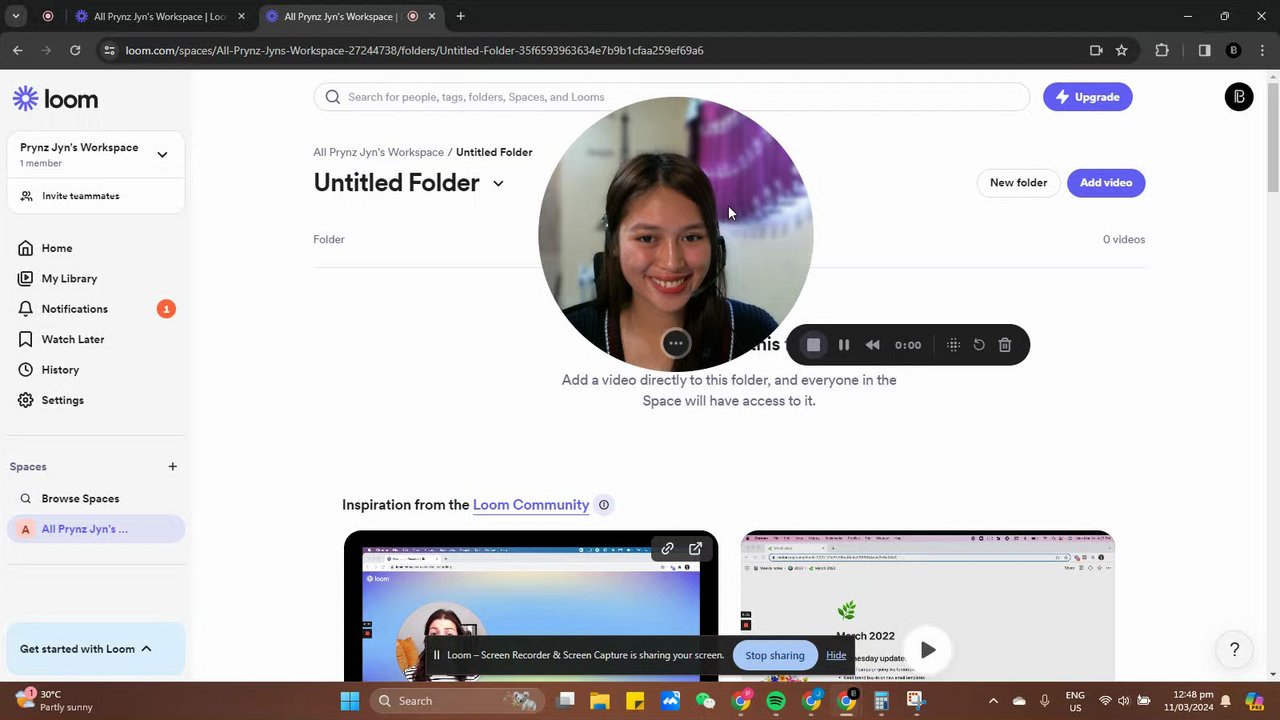Click the browser address bar URL
Image resolution: width=1280 pixels, height=720 pixels.
coord(414,50)
